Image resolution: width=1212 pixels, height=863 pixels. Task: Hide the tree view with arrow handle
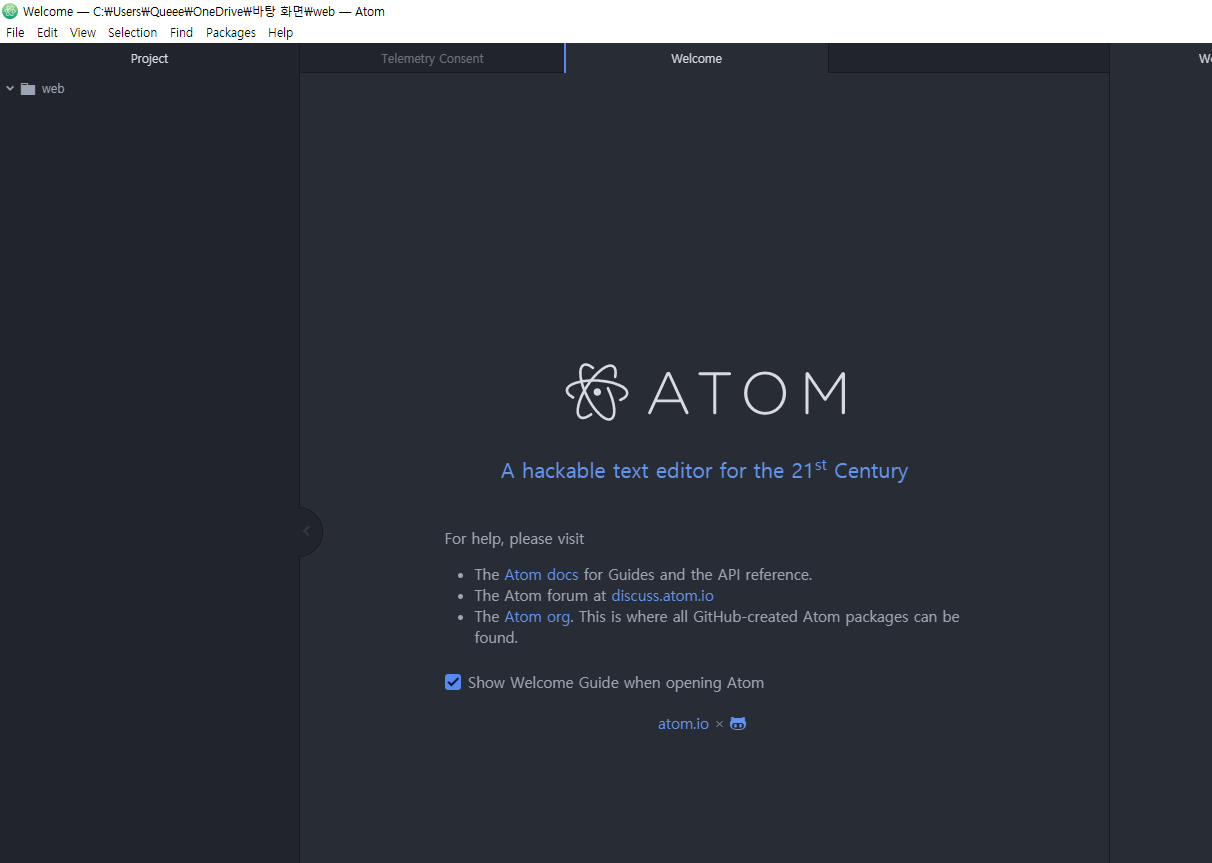tap(309, 531)
